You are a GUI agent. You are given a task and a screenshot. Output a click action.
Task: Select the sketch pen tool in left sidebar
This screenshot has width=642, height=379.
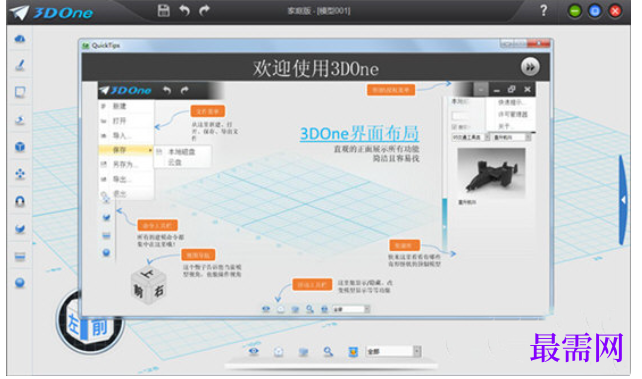tap(20, 65)
